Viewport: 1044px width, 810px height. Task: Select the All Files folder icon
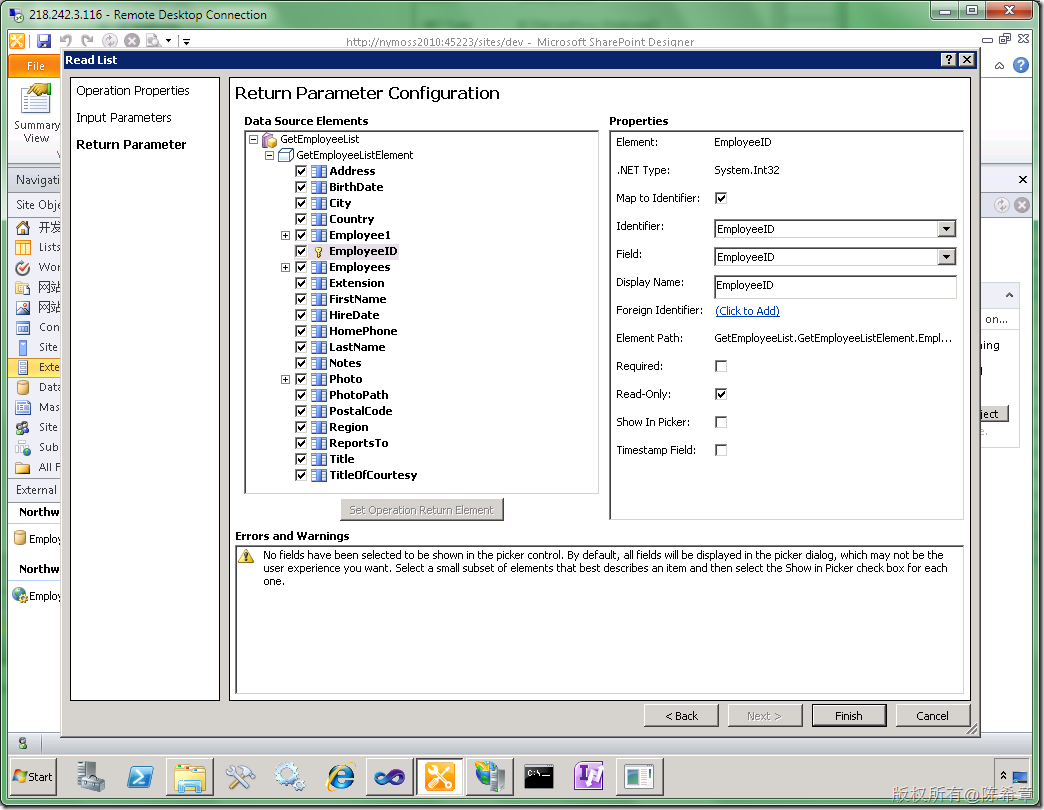point(23,467)
